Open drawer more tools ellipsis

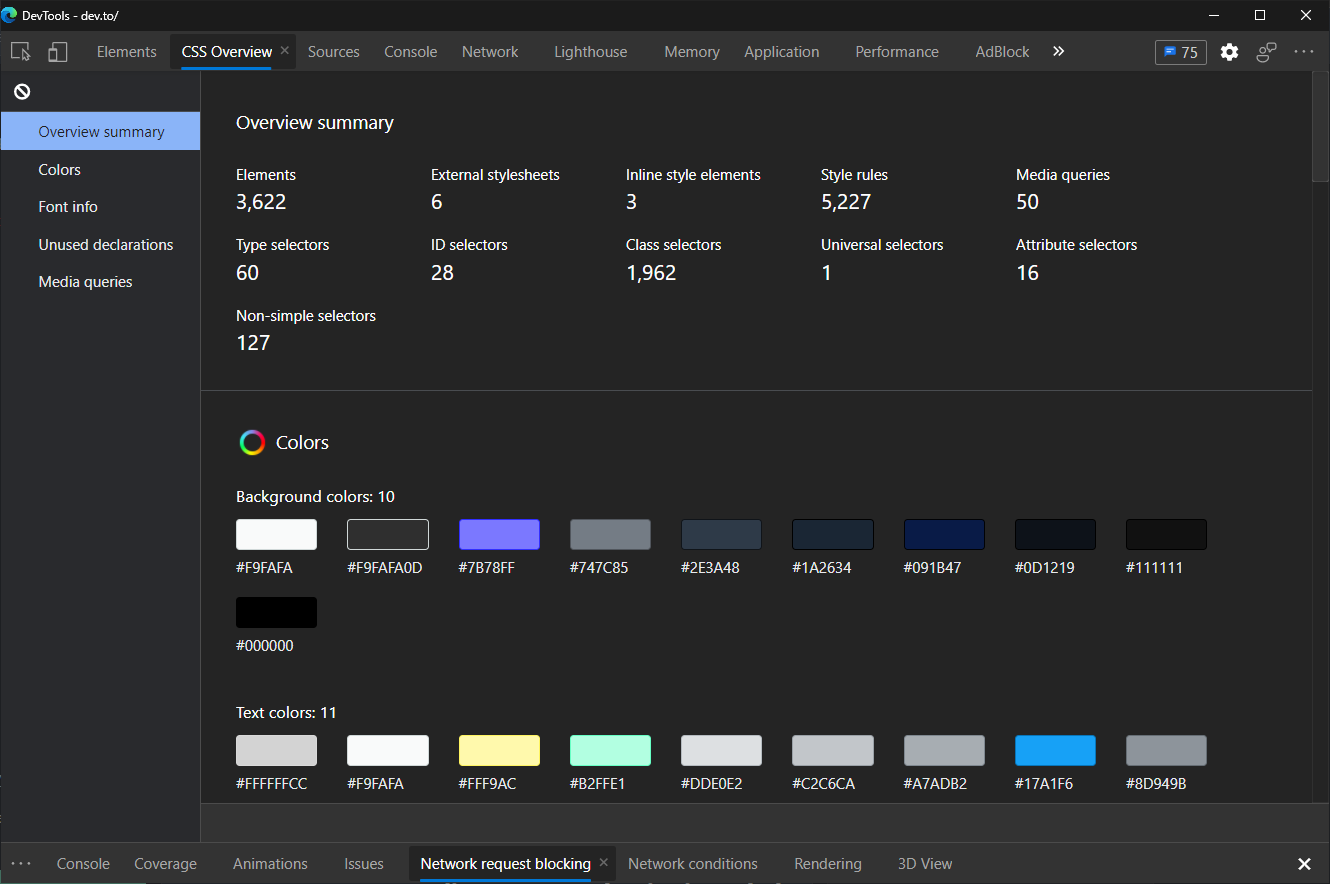pyautogui.click(x=21, y=864)
